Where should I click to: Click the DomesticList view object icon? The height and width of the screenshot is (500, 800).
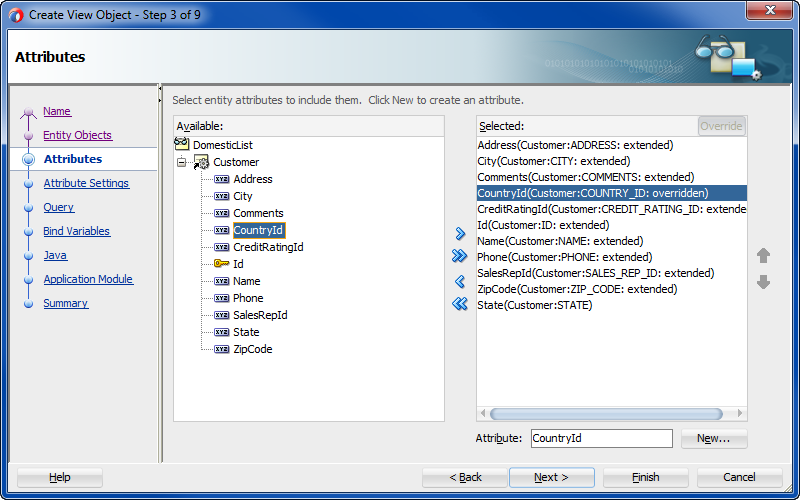[x=182, y=144]
